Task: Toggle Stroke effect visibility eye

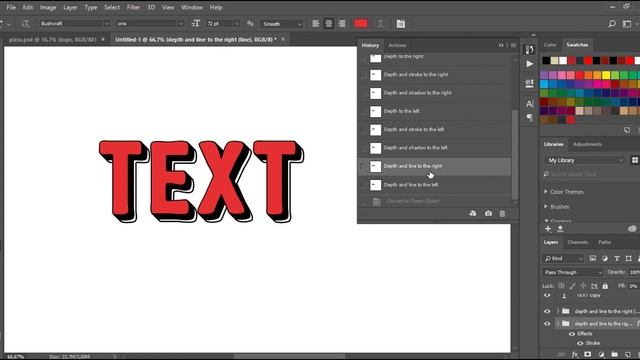Action: pos(580,343)
